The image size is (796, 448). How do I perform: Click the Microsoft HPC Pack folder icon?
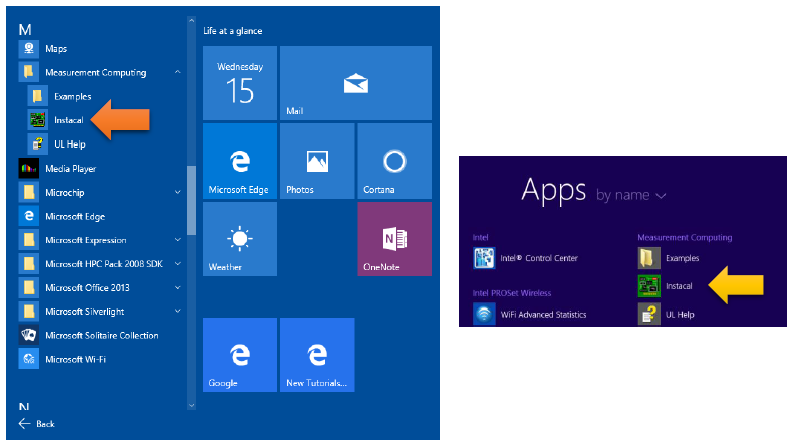click(28, 264)
